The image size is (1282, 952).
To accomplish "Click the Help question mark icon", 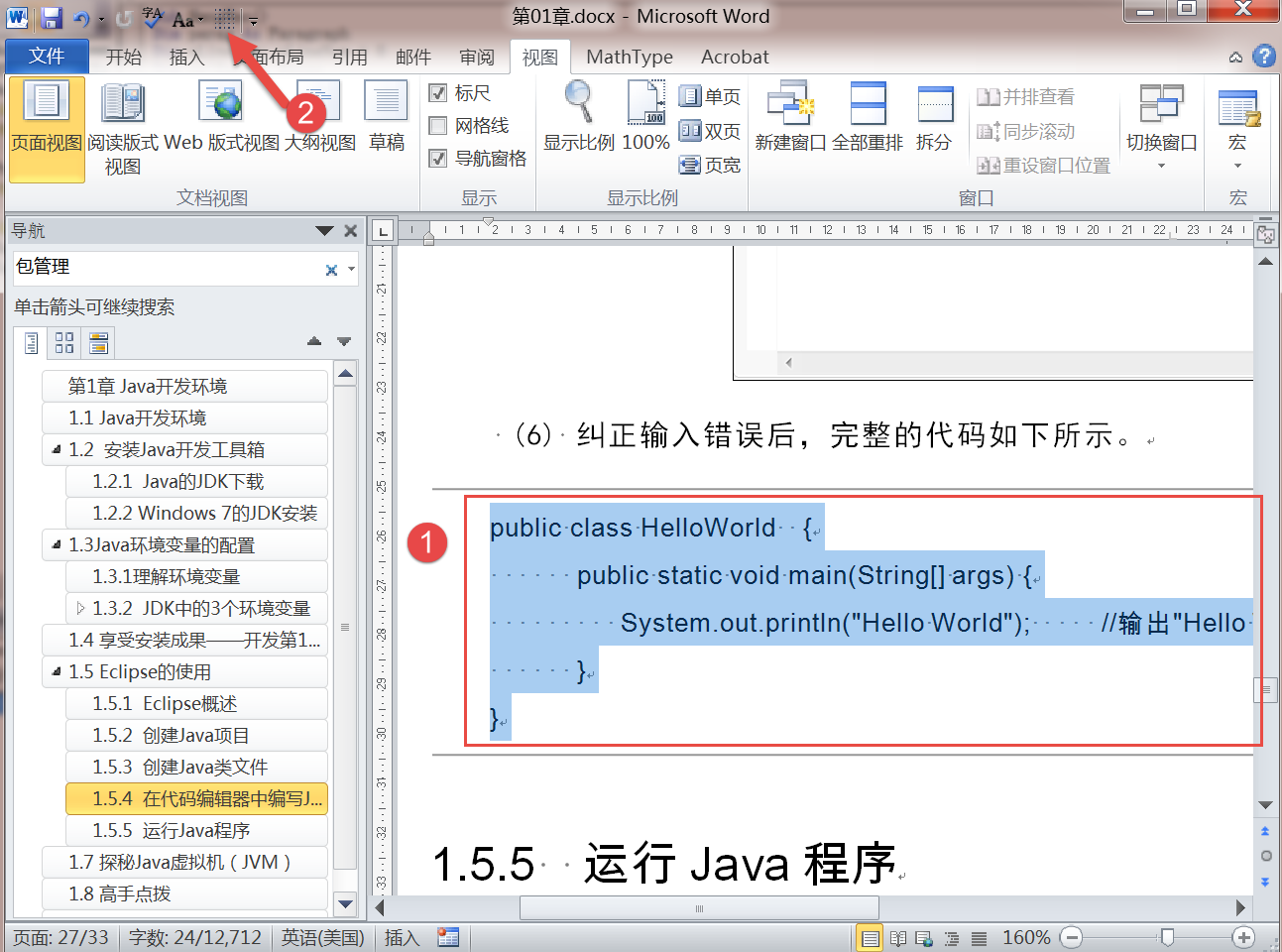I will (x=1264, y=57).
